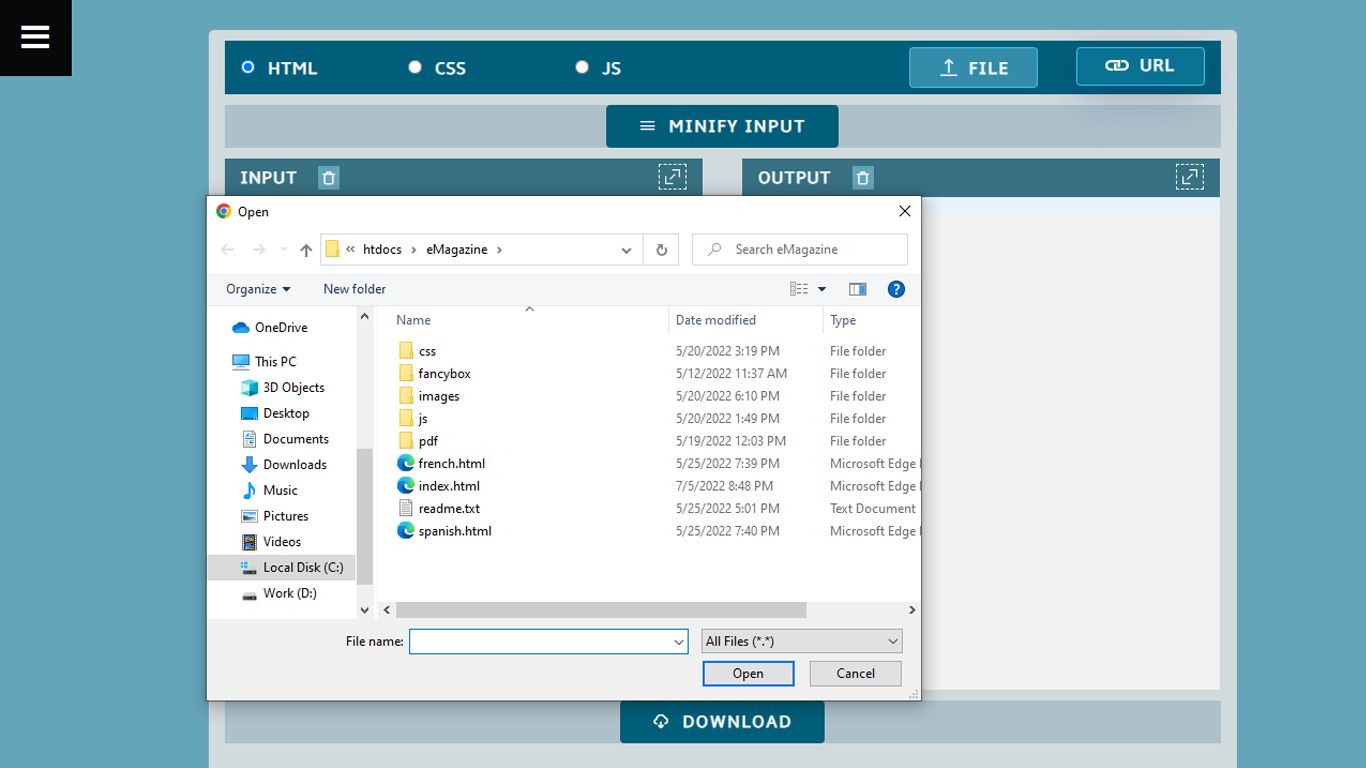The width and height of the screenshot is (1366, 768).
Task: Click the MINIFY INPUT button
Action: coord(722,126)
